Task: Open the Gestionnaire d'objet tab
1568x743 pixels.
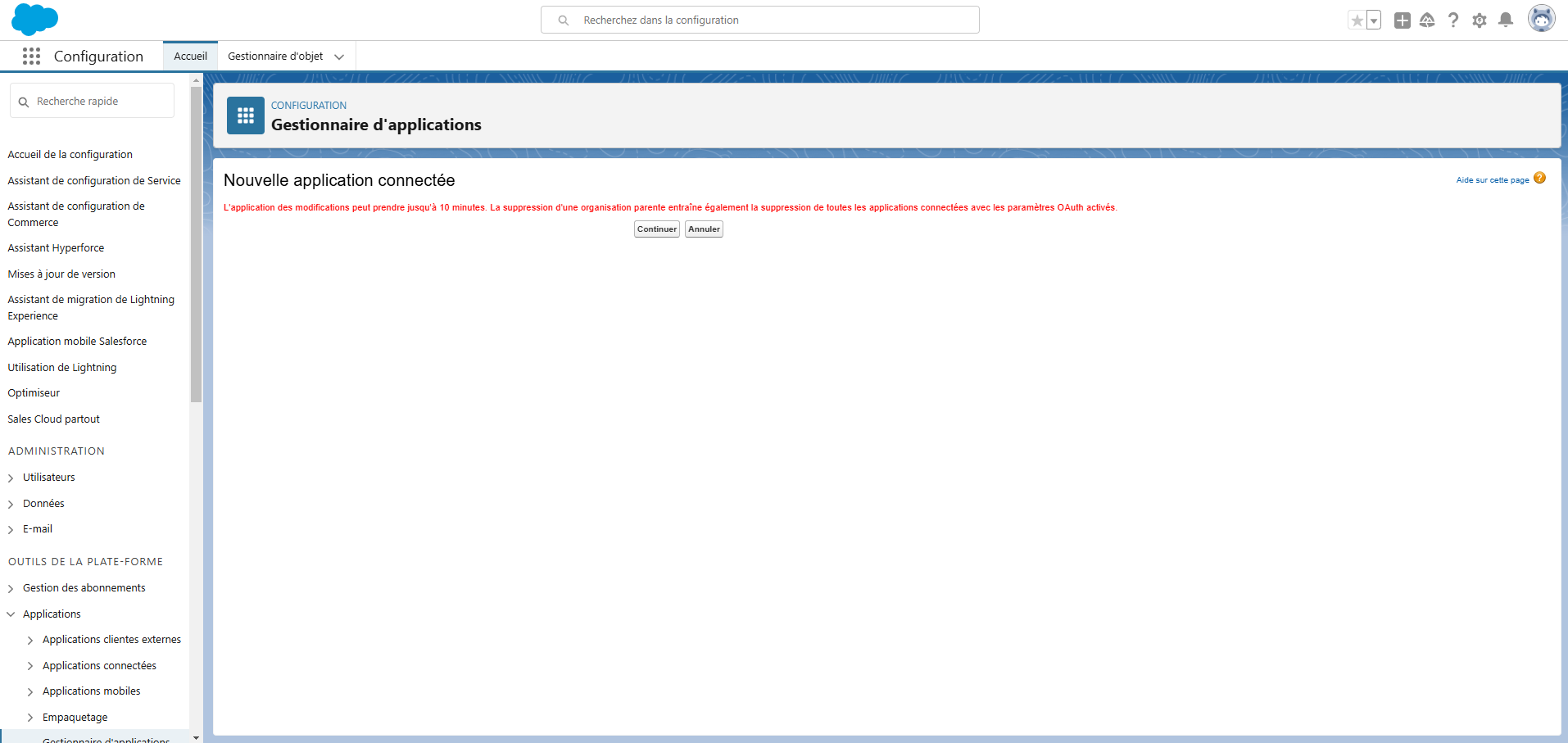Action: [x=275, y=57]
